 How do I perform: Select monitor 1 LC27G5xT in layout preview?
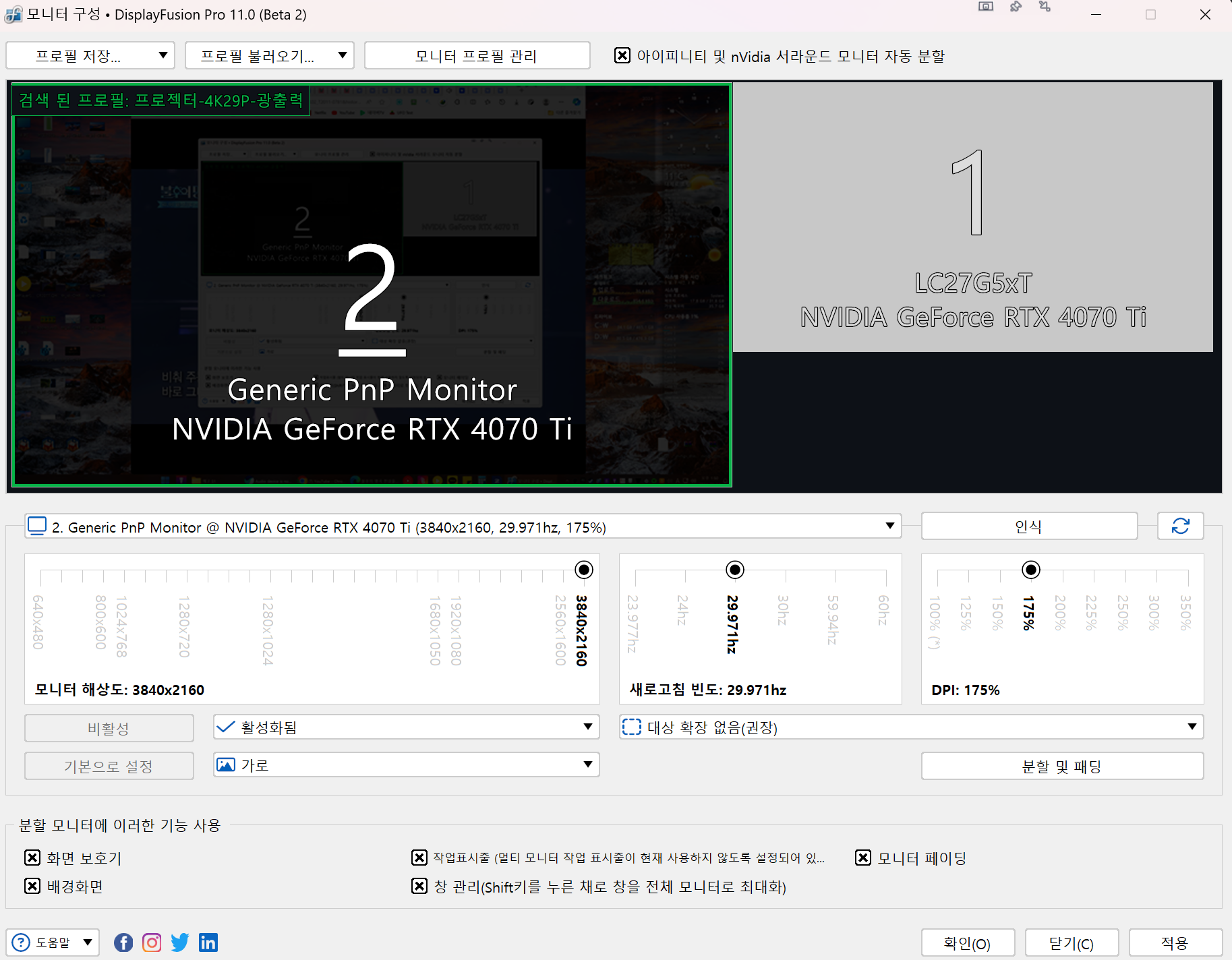tap(972, 217)
